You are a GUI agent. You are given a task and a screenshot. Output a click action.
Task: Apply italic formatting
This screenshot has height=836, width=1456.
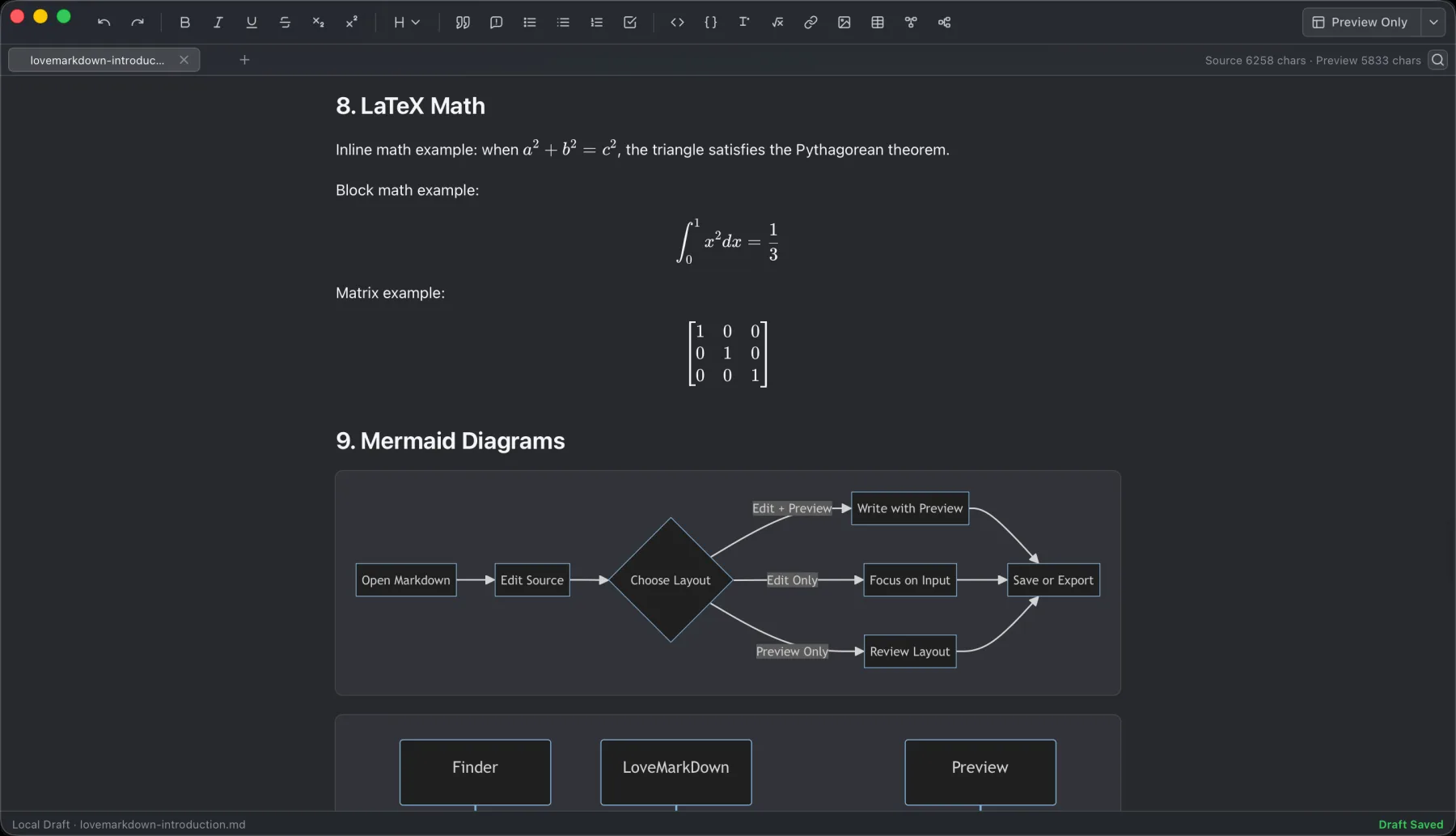point(218,23)
